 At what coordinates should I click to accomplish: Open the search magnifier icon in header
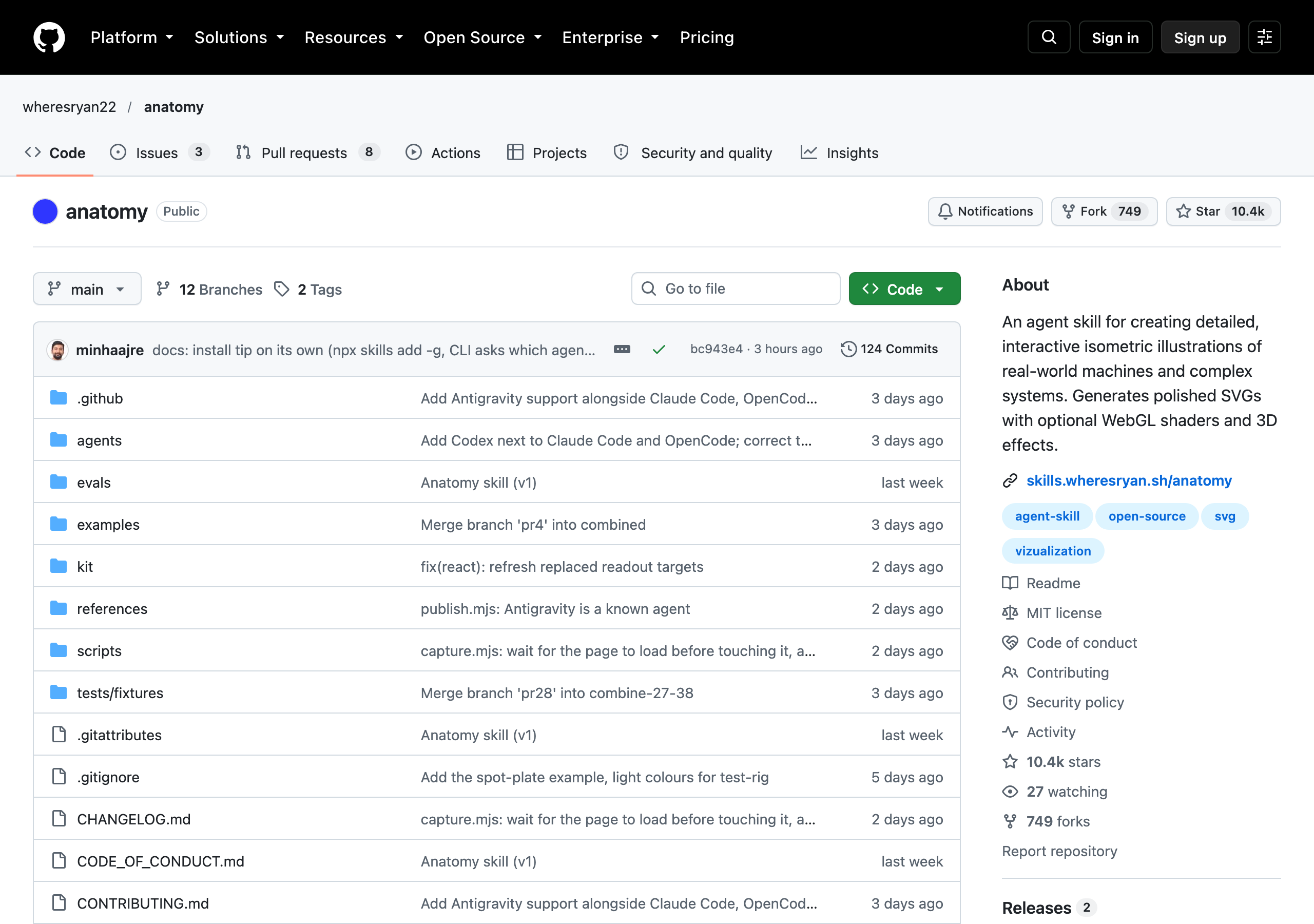1049,38
